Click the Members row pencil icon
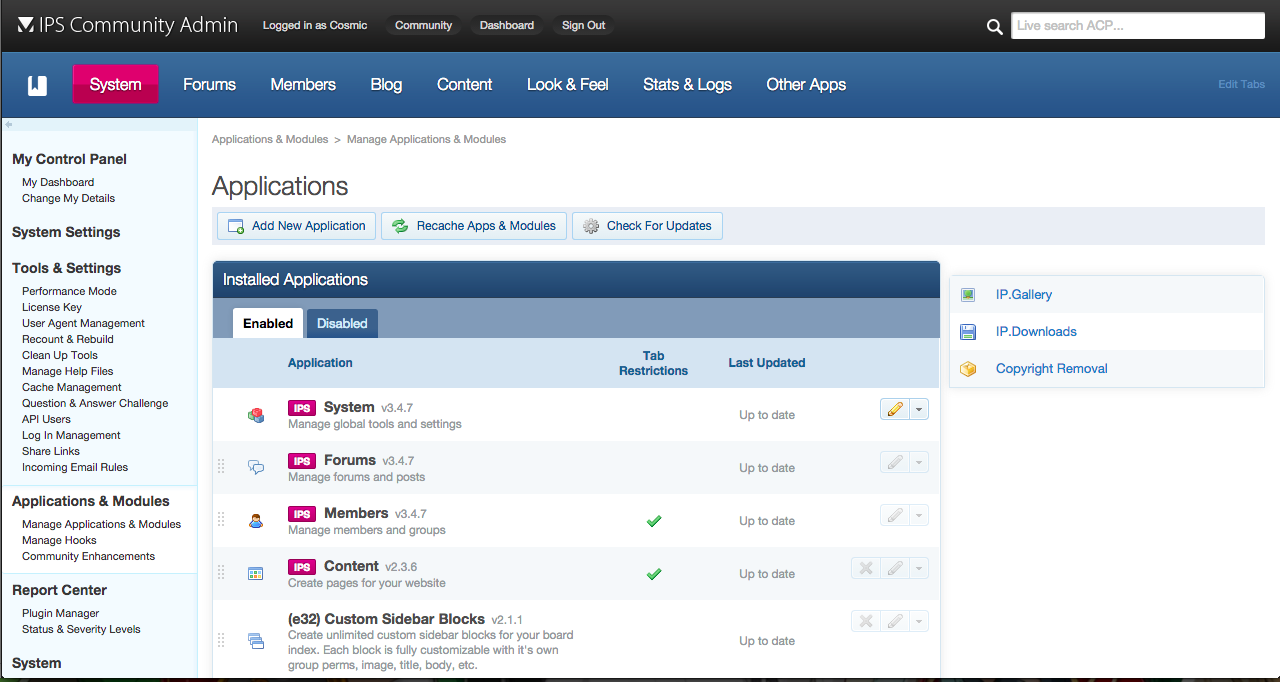Image resolution: width=1280 pixels, height=682 pixels. point(895,514)
